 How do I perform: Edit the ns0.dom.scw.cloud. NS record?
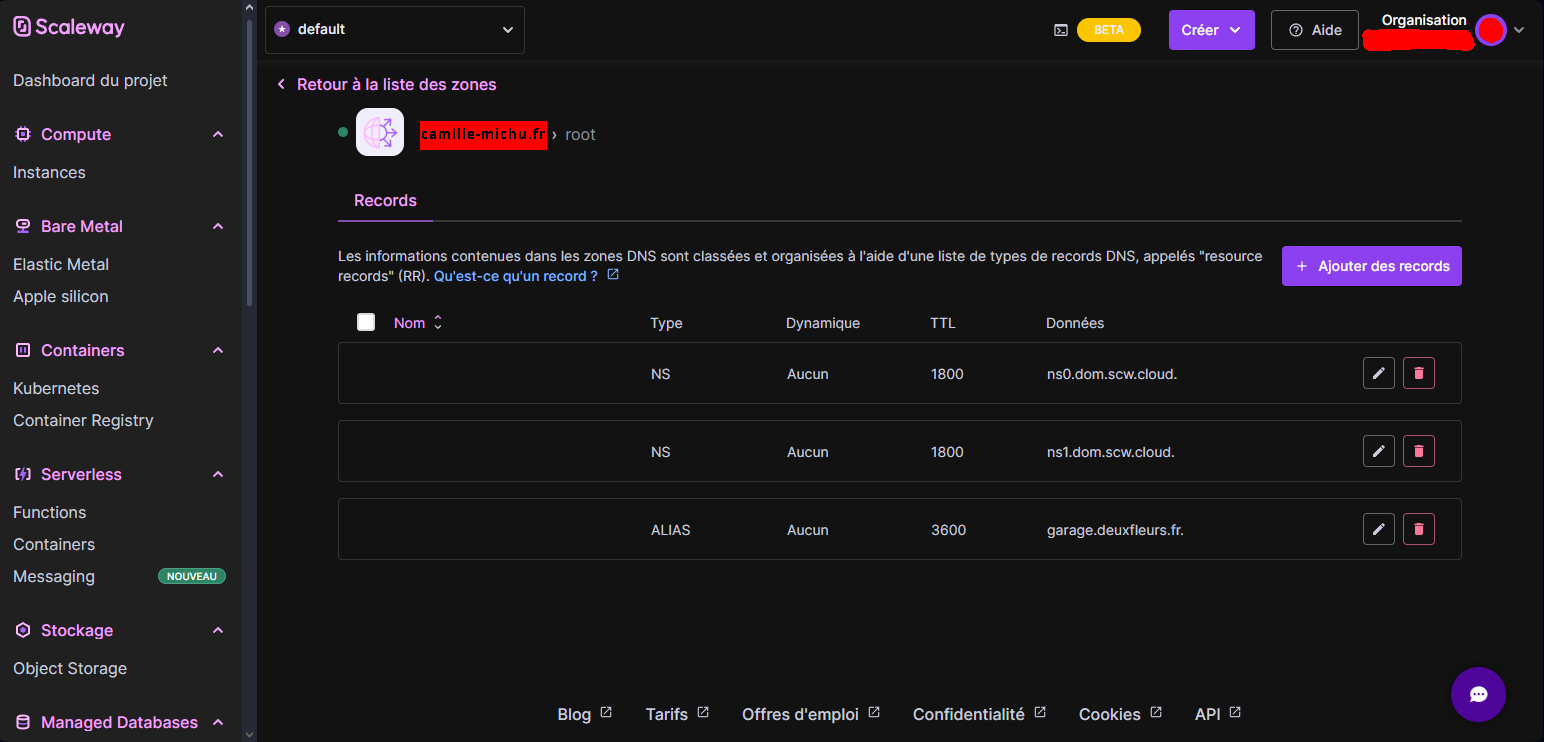pyautogui.click(x=1379, y=373)
